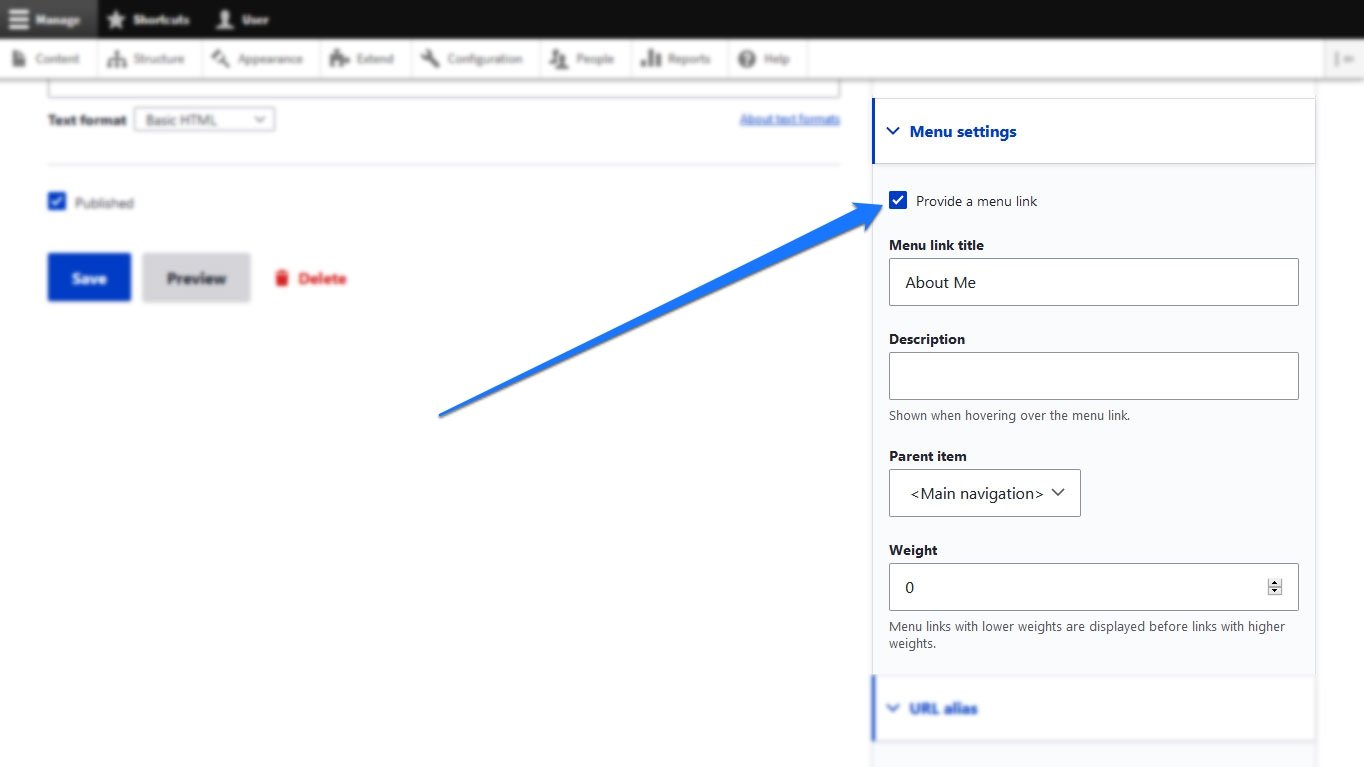Open the User account menu
Image resolution: width=1364 pixels, height=767 pixels.
point(242,19)
